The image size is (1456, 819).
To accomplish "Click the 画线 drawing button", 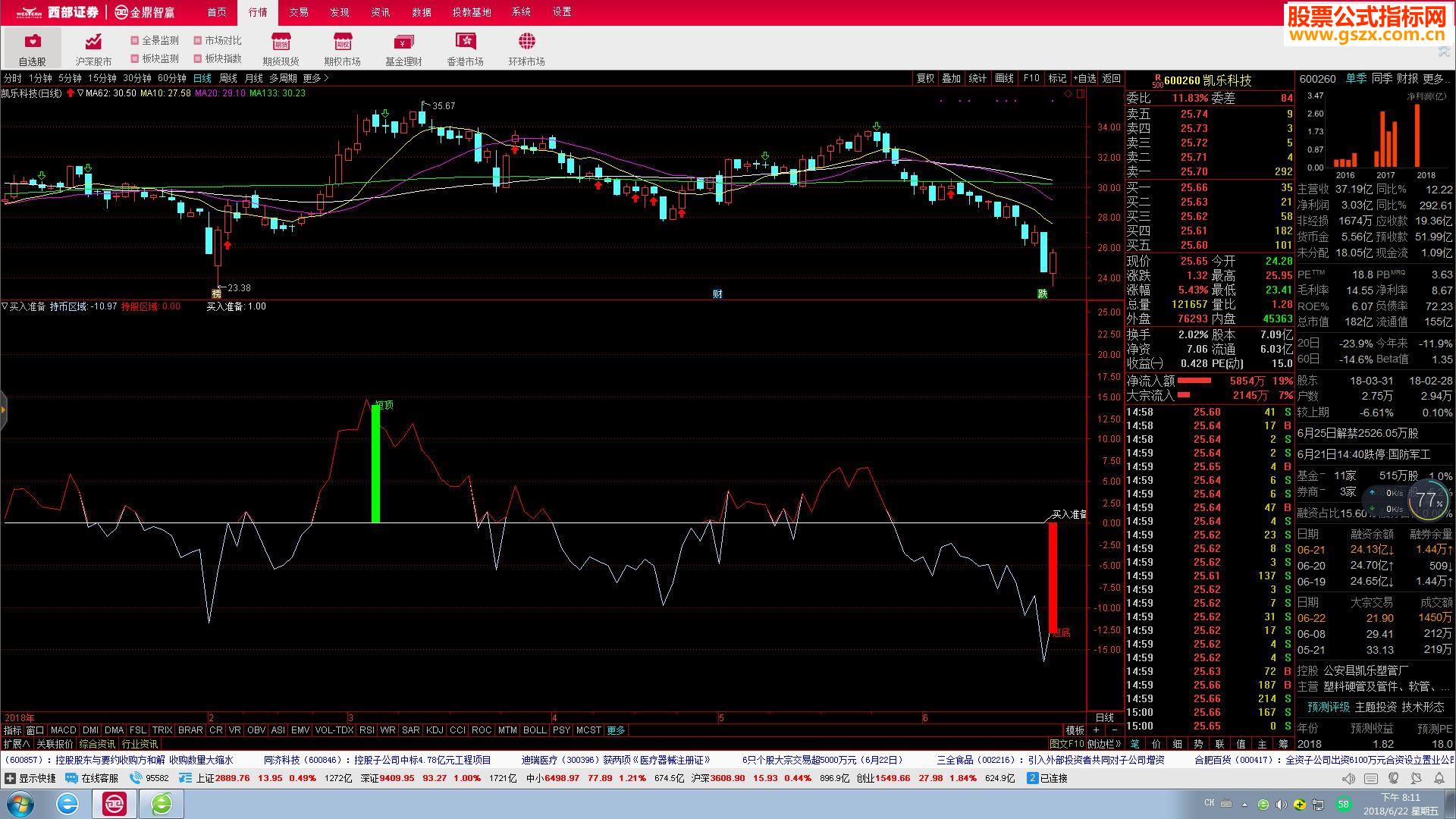I will pos(1004,78).
